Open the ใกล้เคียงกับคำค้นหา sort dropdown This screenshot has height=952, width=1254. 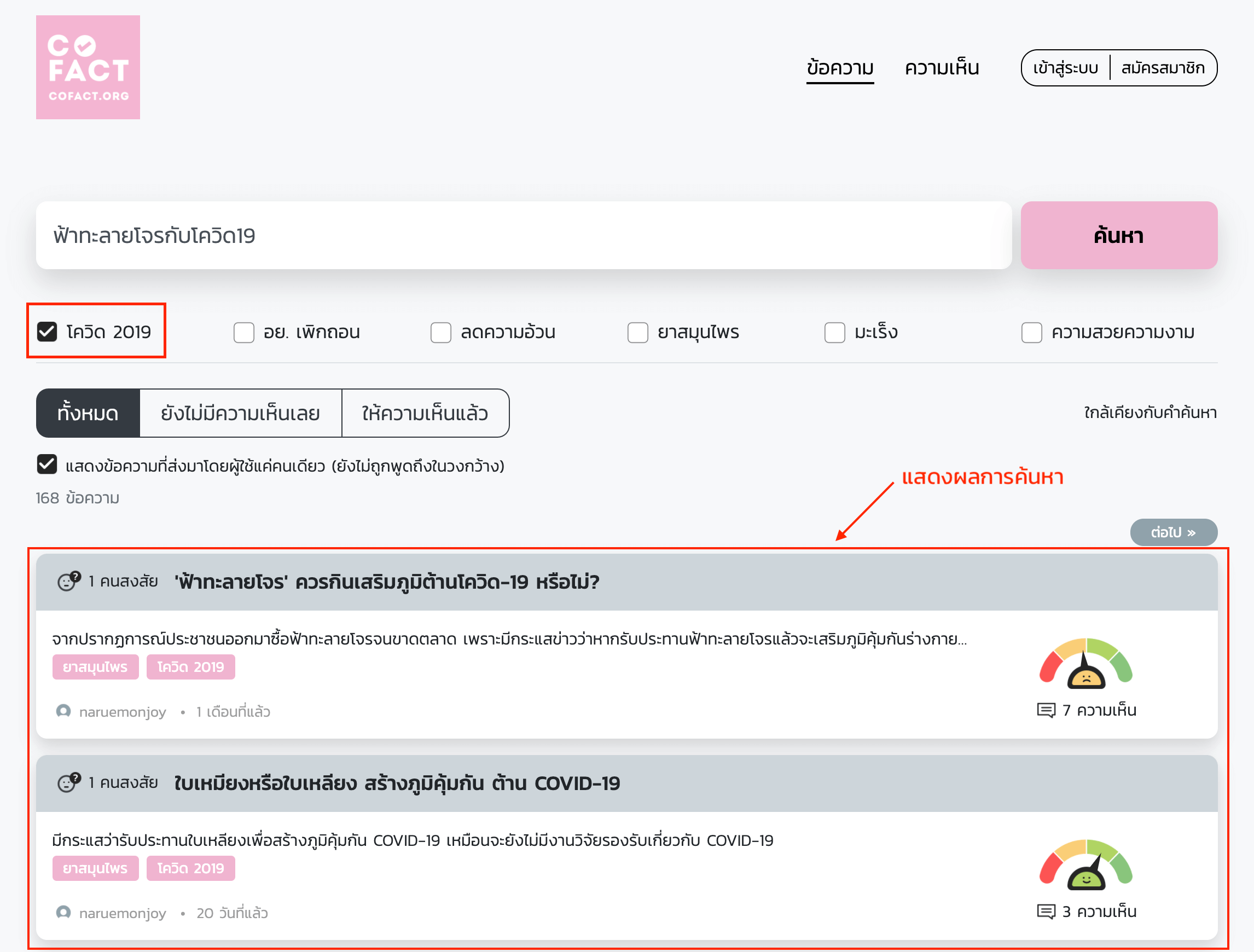1149,413
